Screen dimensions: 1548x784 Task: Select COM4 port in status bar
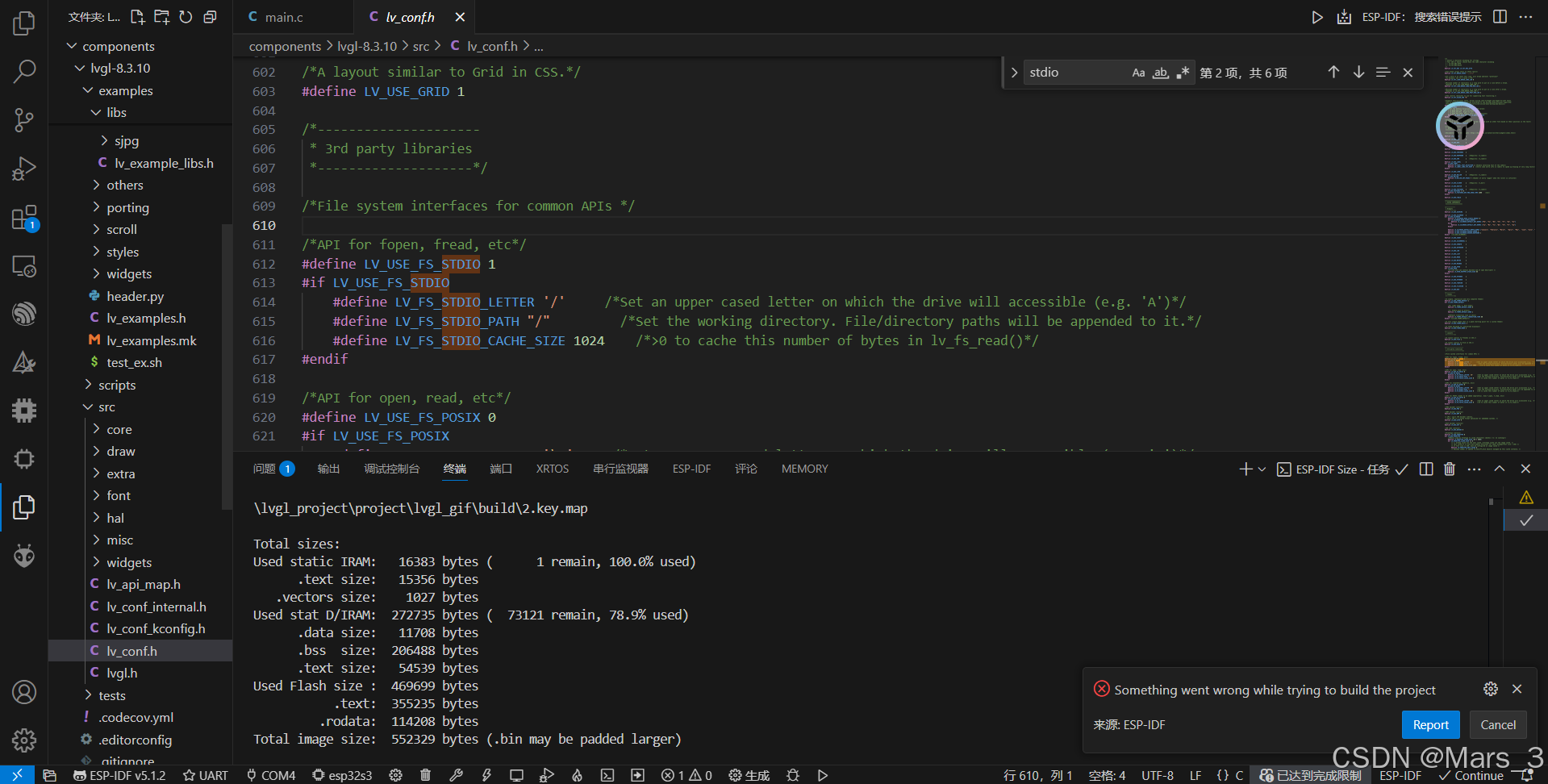pyautogui.click(x=271, y=775)
